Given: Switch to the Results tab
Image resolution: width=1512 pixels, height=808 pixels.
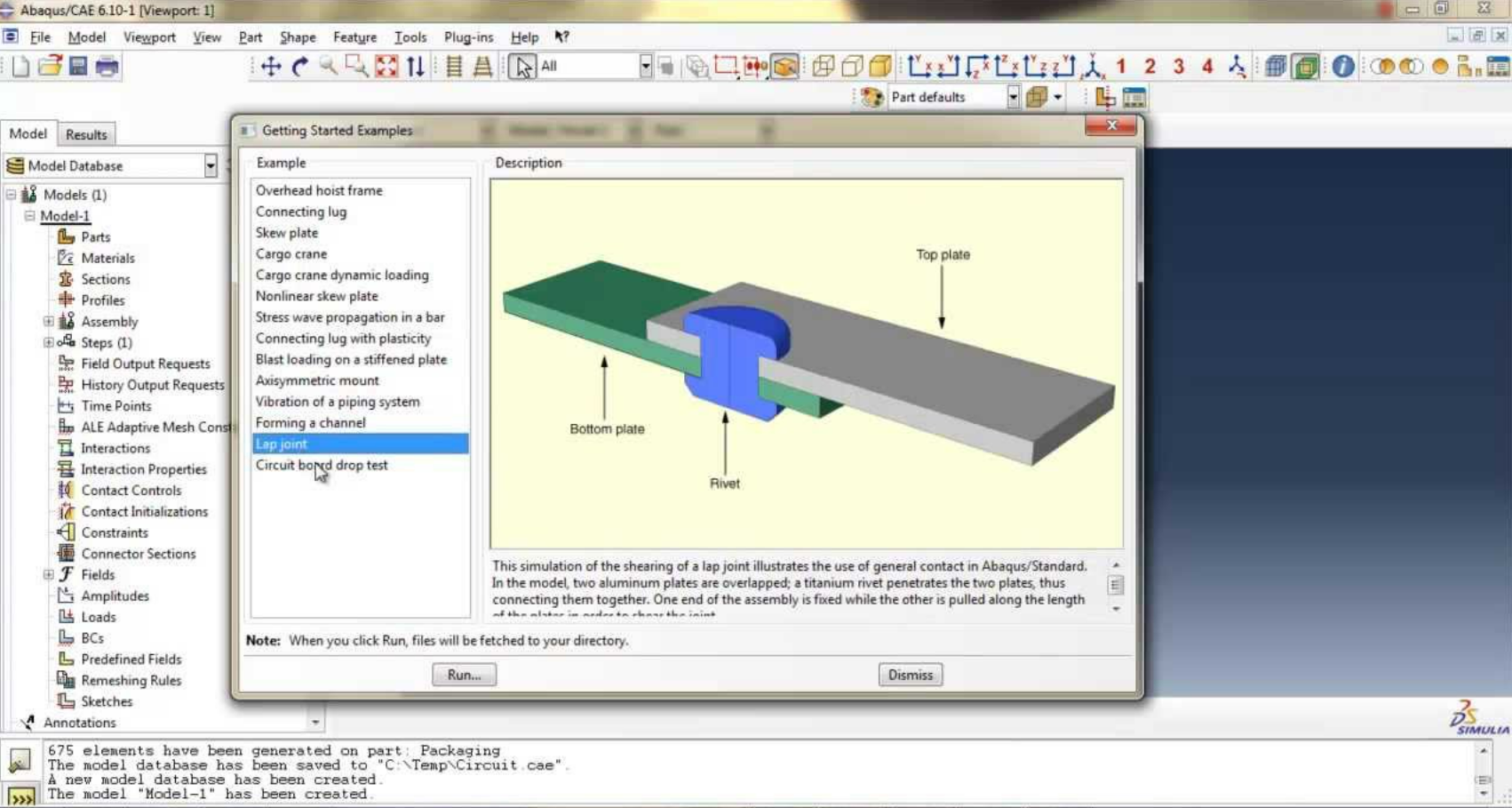Looking at the screenshot, I should [86, 134].
